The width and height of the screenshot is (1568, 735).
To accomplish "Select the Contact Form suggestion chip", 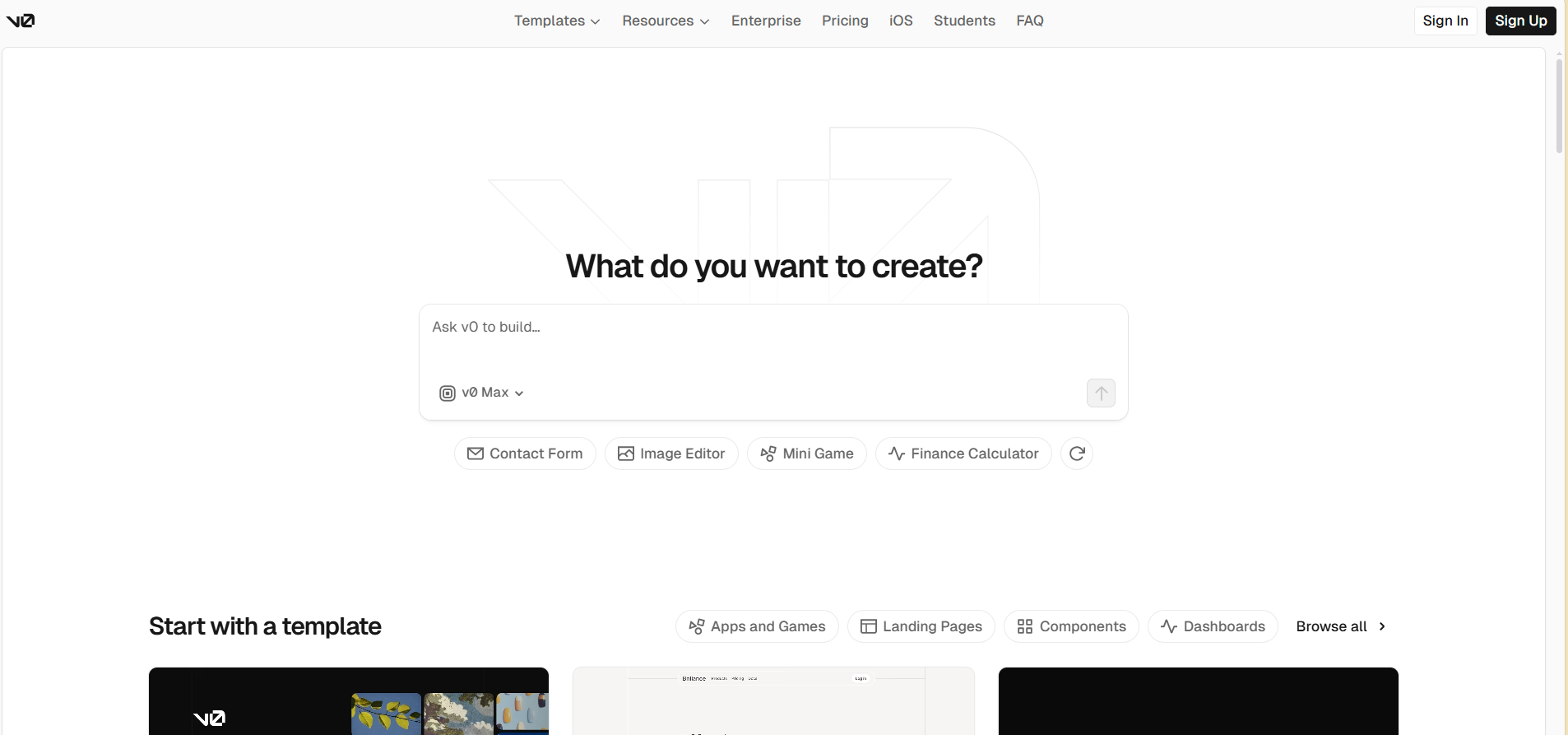I will coord(525,454).
